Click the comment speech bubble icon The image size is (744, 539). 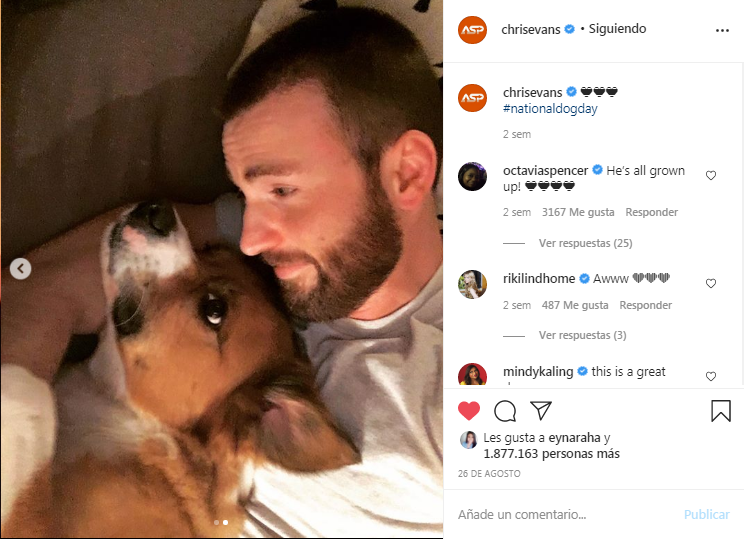(505, 411)
